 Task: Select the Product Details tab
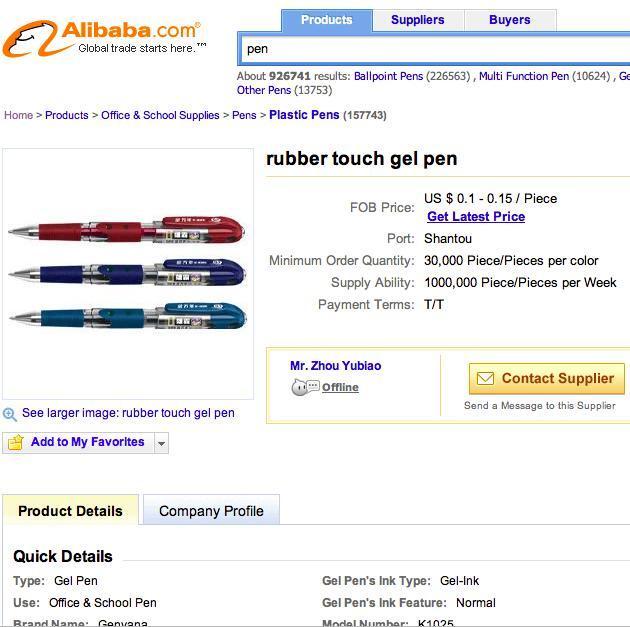coord(70,511)
